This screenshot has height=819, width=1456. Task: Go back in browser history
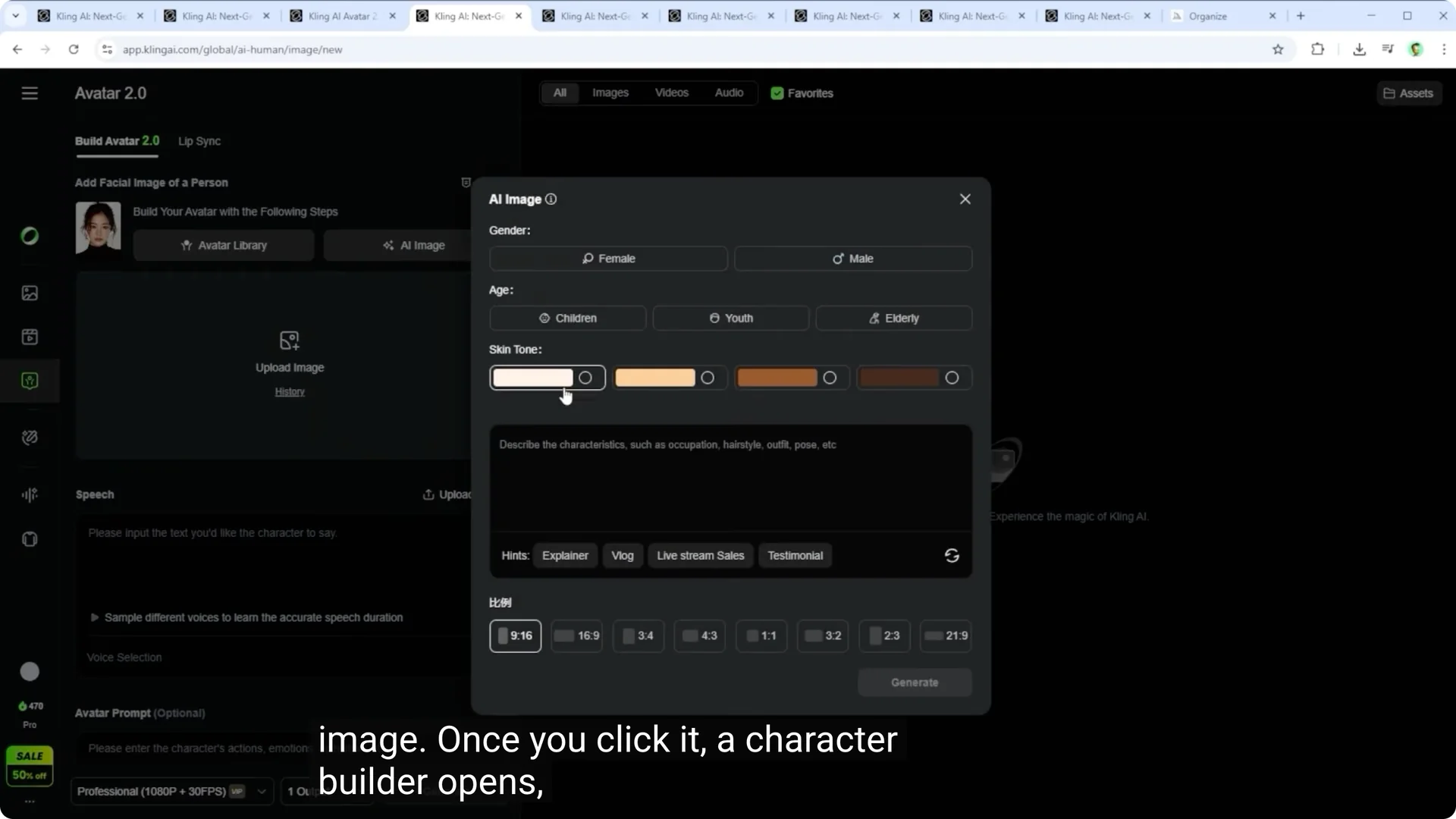[17, 49]
